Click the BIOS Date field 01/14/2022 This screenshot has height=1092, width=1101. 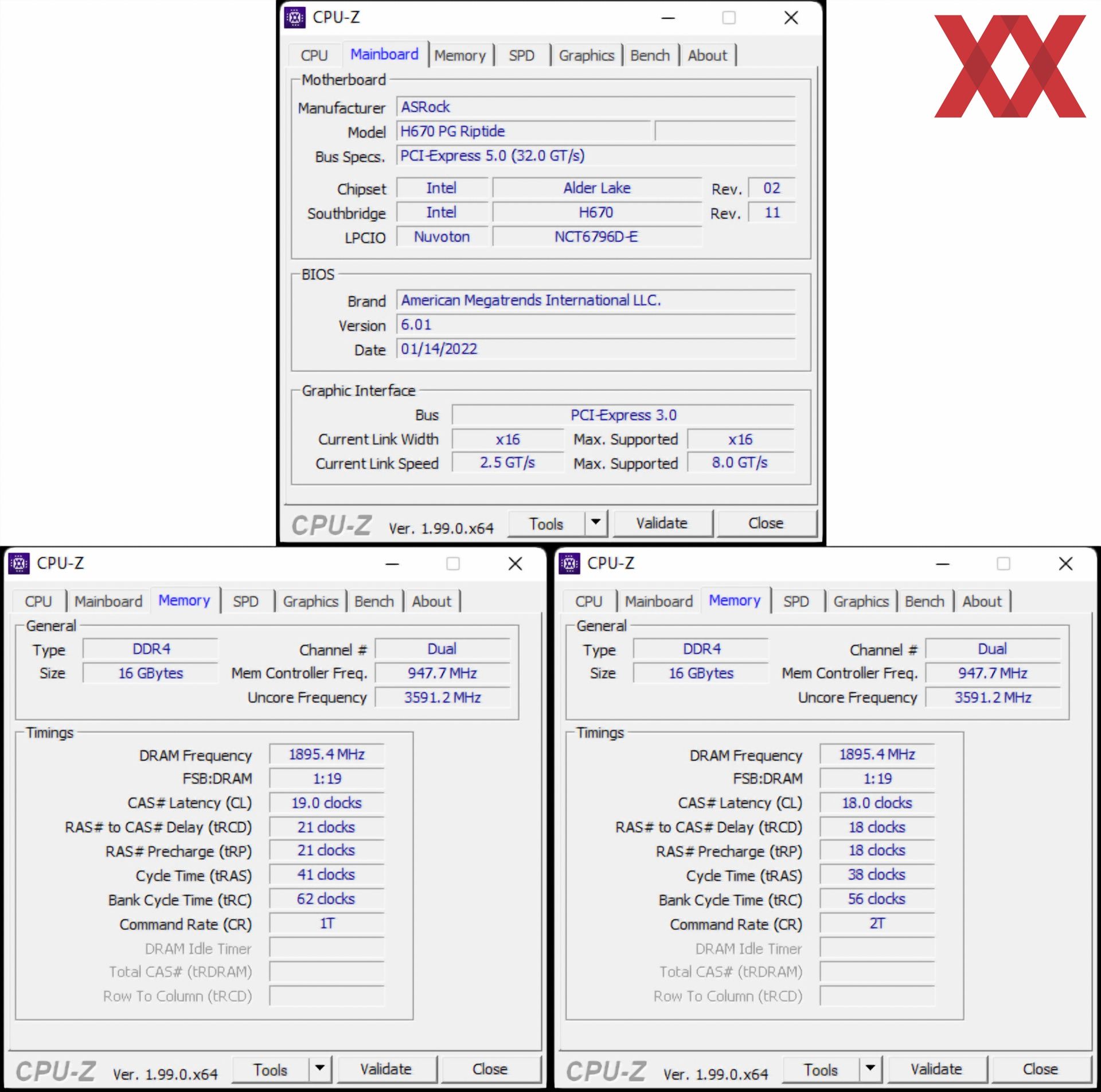point(596,349)
